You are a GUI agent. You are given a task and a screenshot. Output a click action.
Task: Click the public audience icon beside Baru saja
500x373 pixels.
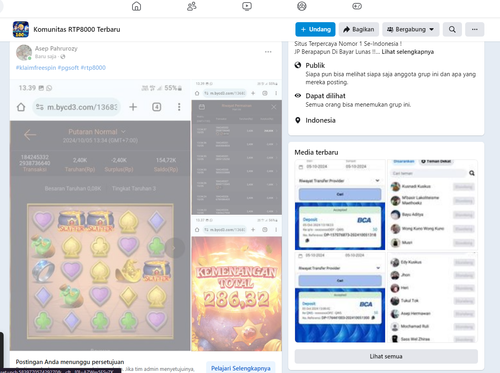63,57
